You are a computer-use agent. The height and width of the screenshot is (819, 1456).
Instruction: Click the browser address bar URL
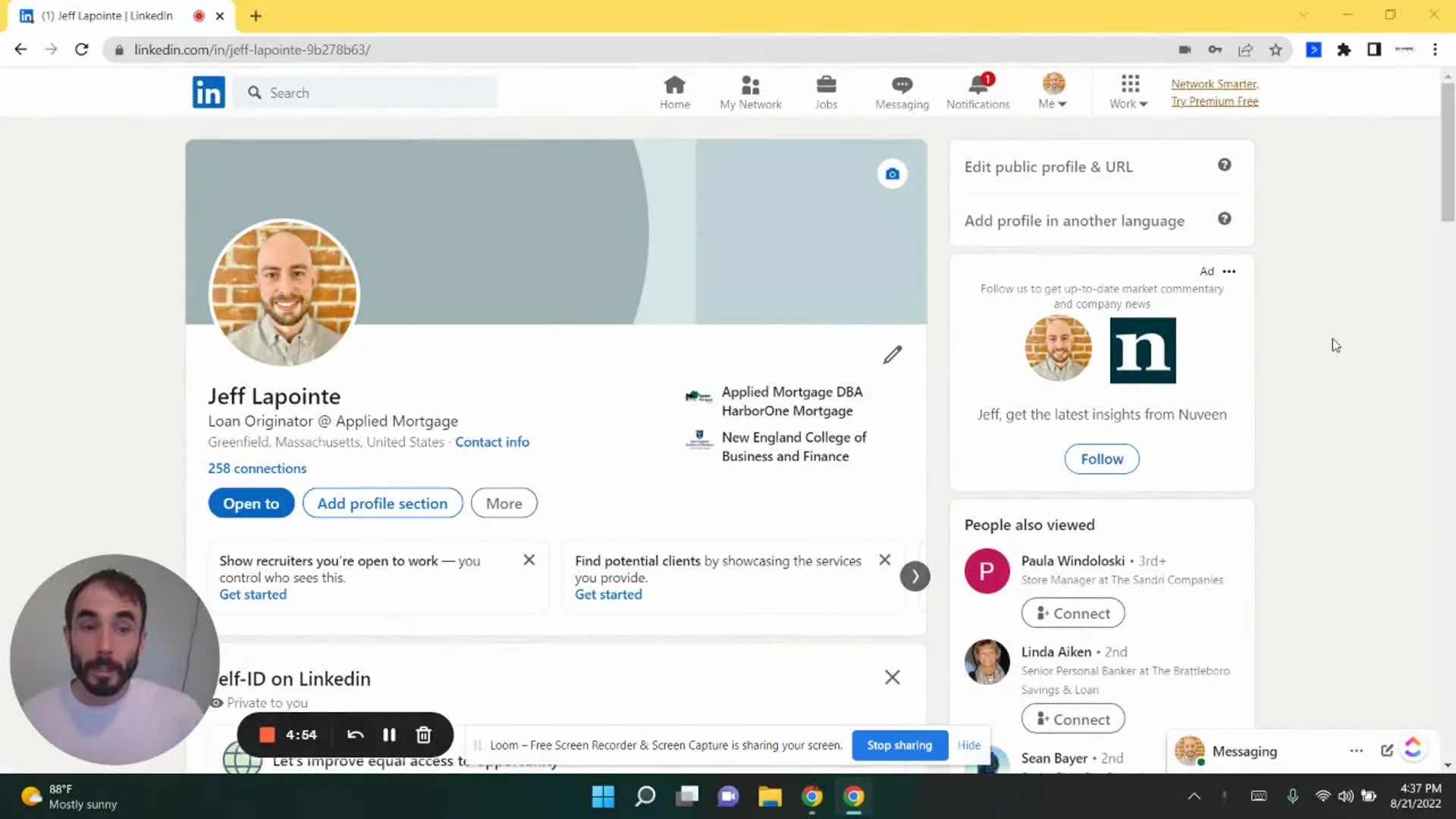(x=252, y=50)
